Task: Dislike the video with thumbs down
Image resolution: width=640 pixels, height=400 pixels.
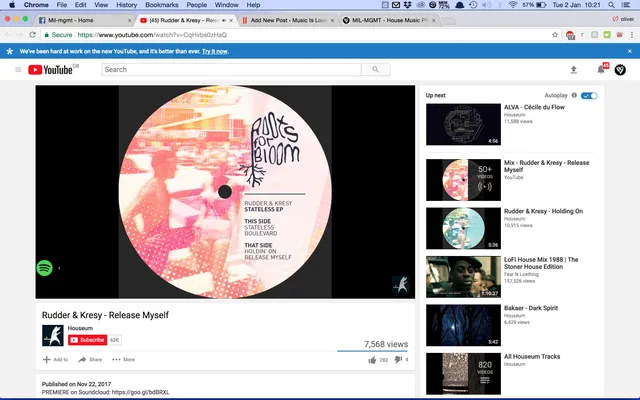Action: [398, 360]
